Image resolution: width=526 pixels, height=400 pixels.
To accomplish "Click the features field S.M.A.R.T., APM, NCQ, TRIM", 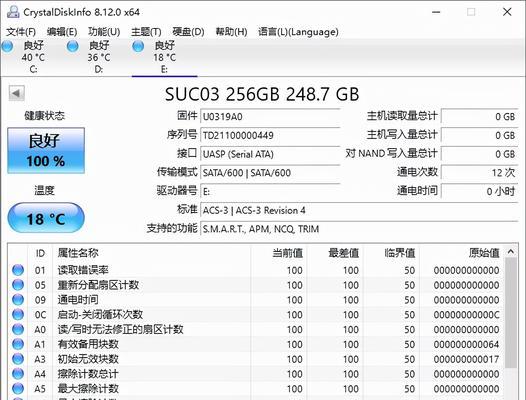I will click(359, 229).
